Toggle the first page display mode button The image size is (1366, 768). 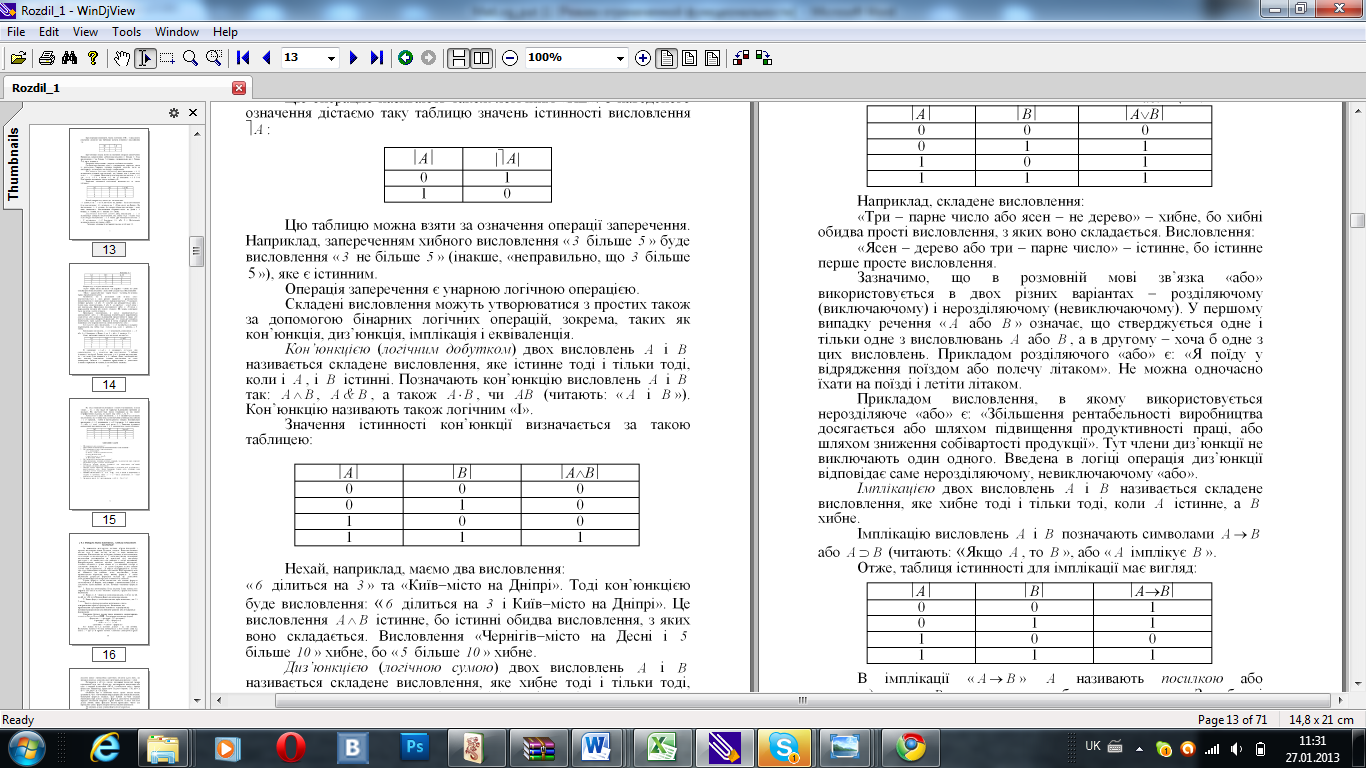(666, 58)
